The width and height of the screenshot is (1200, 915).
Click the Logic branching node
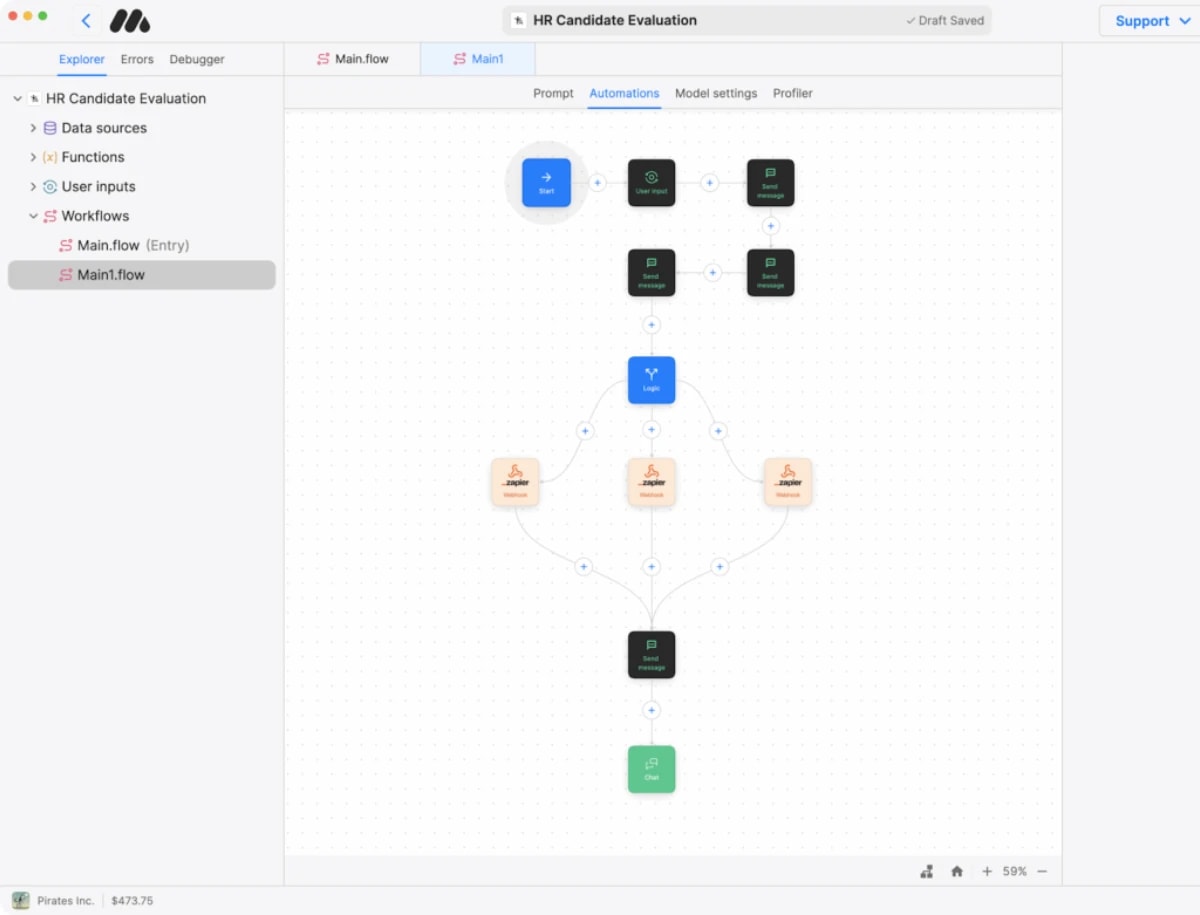pos(651,380)
